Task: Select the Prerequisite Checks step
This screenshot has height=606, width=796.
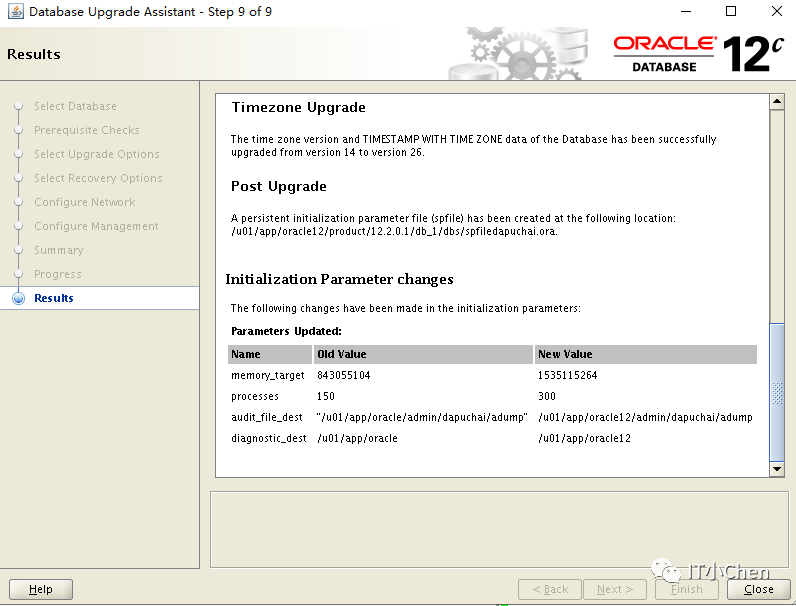Action: (86, 130)
